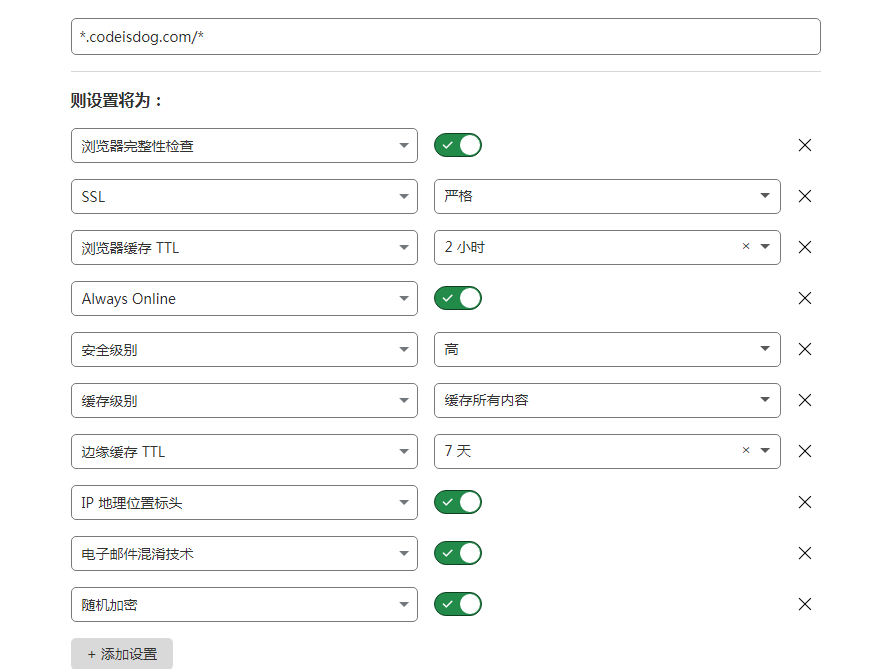Open the SSL value dropdown showing 严格
887x669 pixels.
607,196
